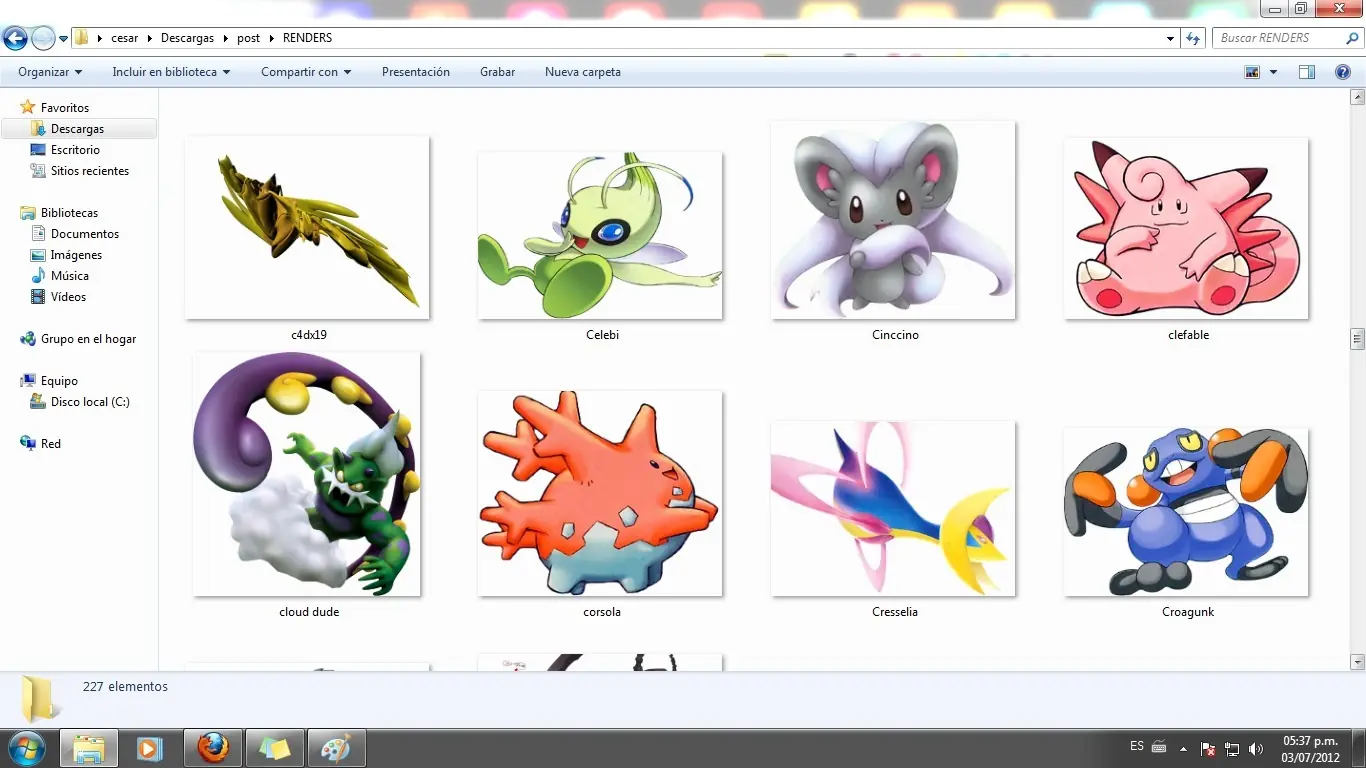Open Firefox from the taskbar
The width and height of the screenshot is (1366, 768).
[212, 747]
